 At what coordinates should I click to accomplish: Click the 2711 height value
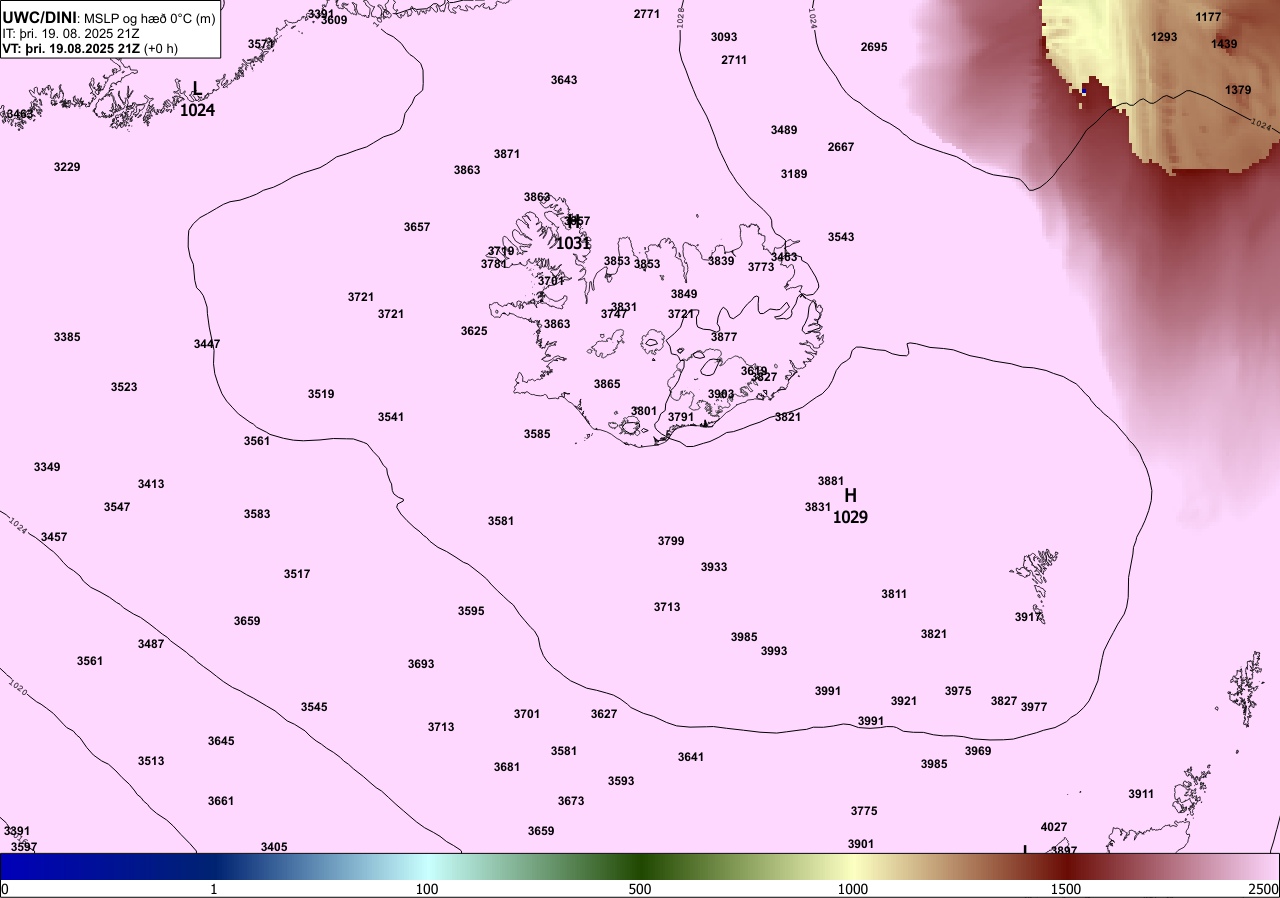[734, 60]
